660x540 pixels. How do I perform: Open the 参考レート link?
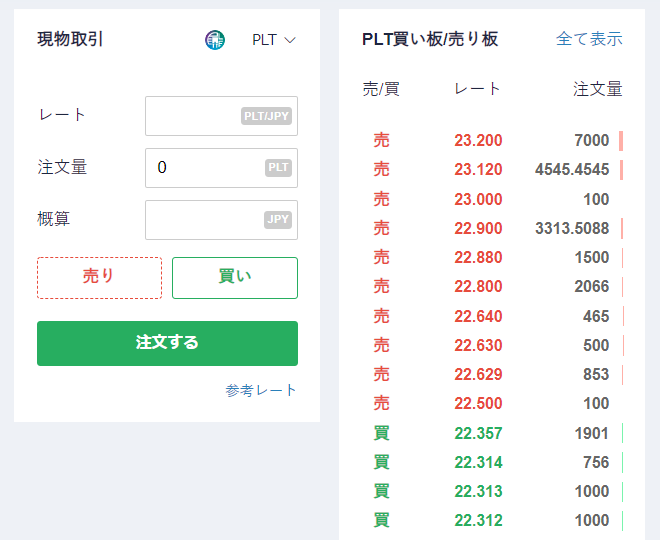point(261,391)
